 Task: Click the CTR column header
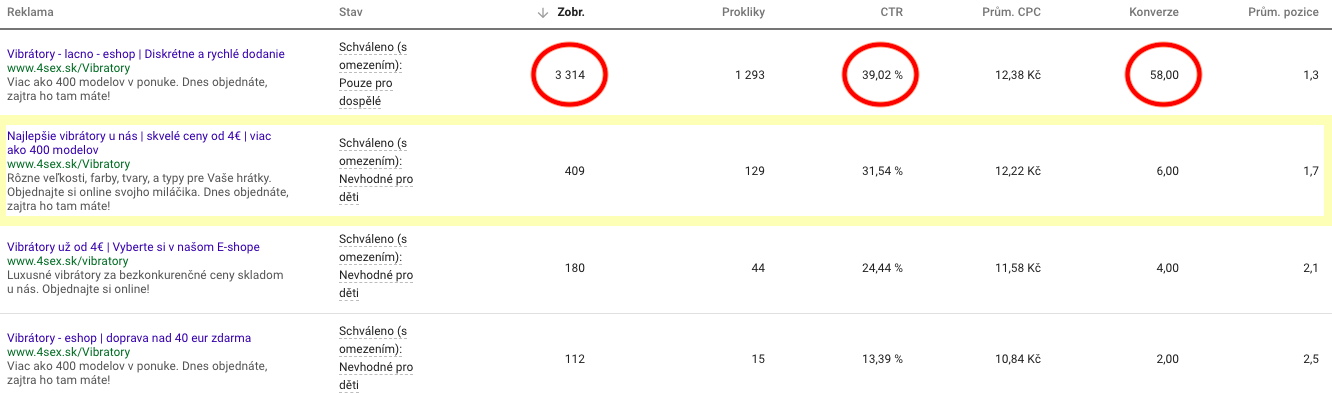click(x=891, y=12)
